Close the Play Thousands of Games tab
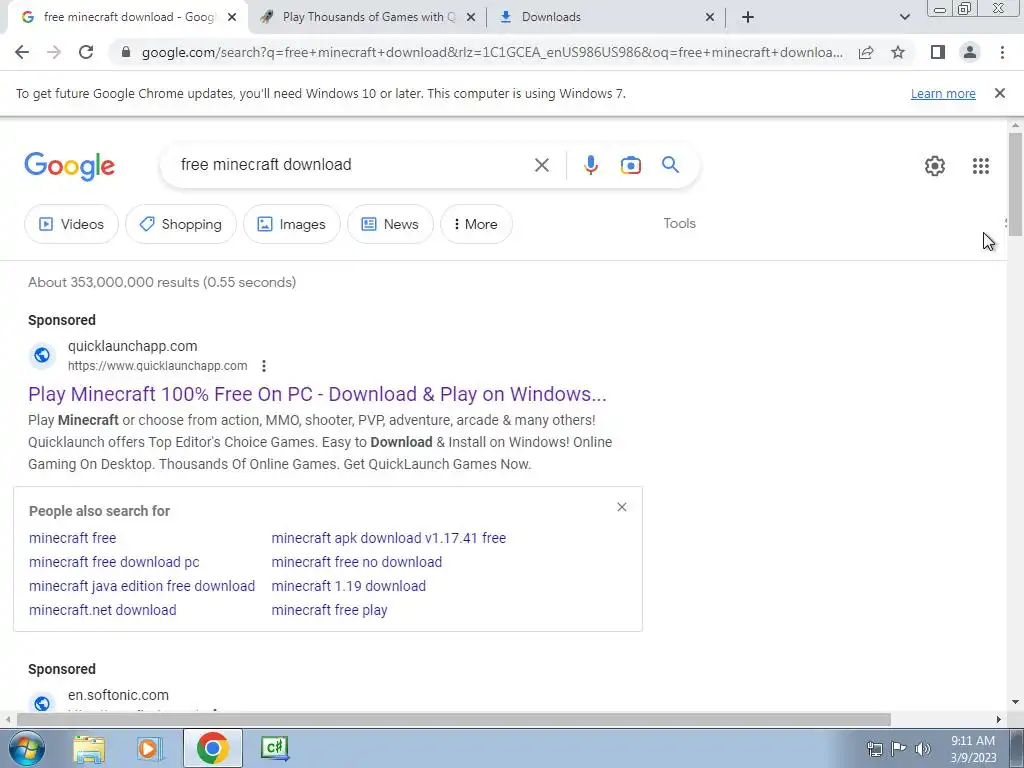Viewport: 1024px width, 768px height. [x=471, y=18]
